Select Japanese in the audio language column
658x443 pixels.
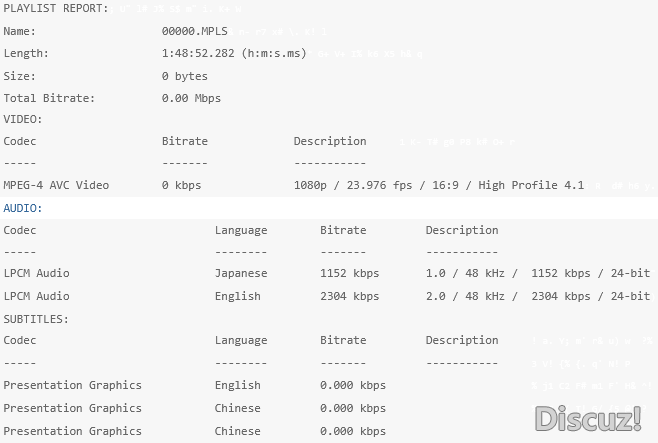(x=241, y=273)
